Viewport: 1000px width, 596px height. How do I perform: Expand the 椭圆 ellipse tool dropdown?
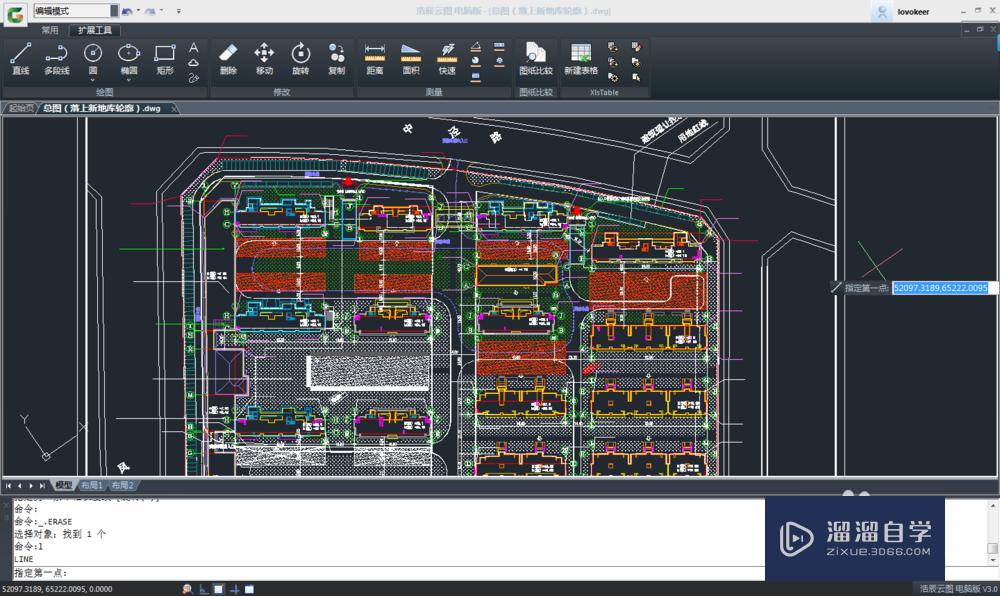pos(129,80)
